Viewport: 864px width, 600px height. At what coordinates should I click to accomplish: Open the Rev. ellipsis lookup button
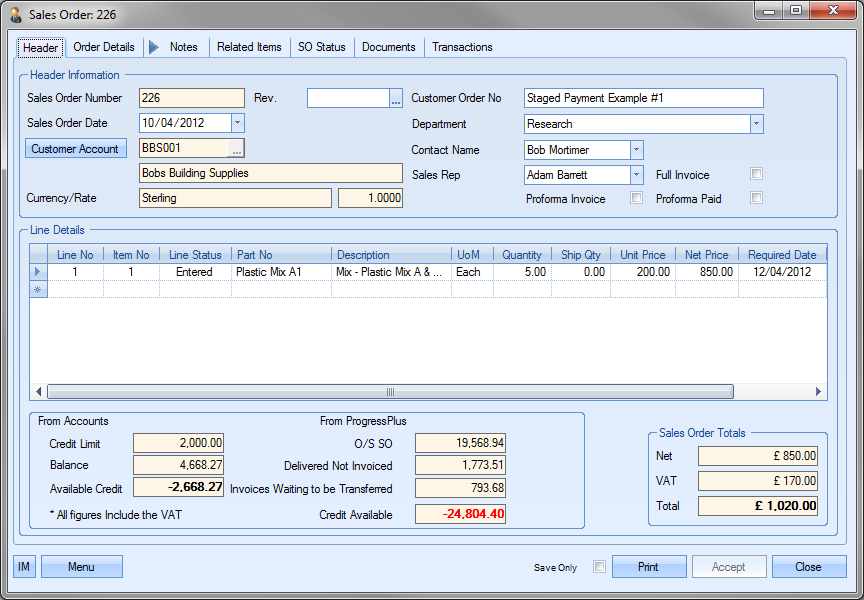click(x=395, y=98)
